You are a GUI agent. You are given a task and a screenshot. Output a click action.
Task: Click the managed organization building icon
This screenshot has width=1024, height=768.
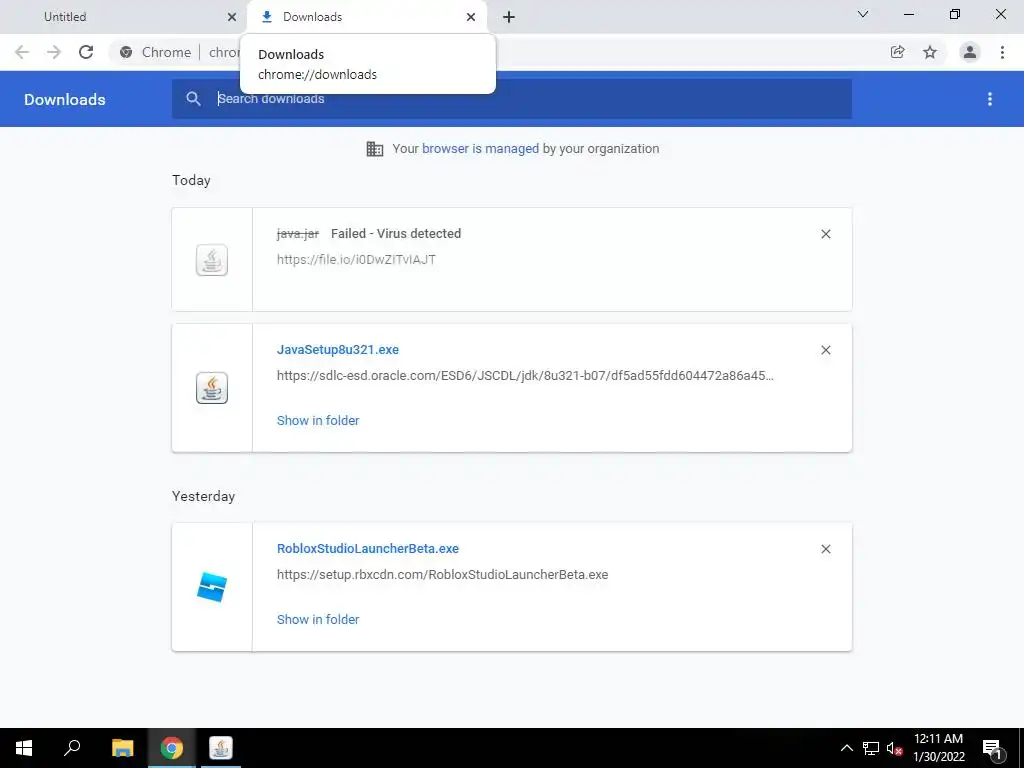tap(375, 149)
